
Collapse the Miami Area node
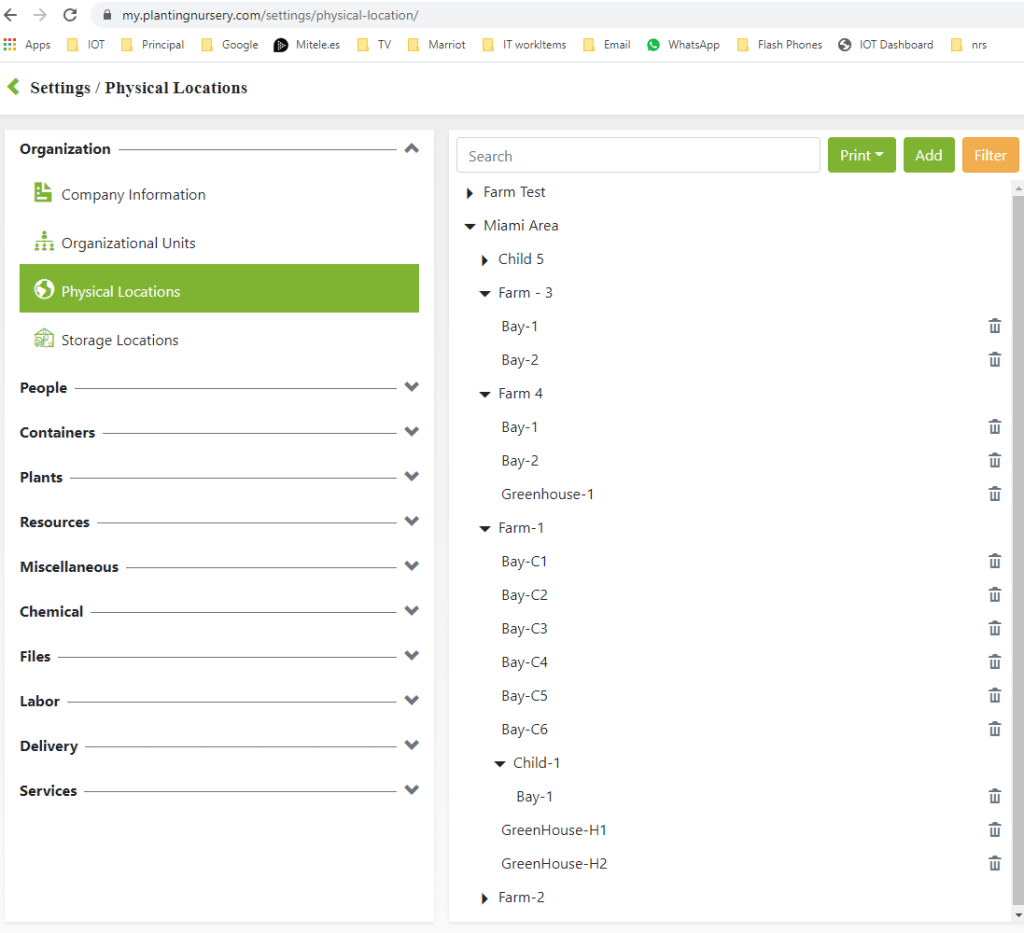pyautogui.click(x=470, y=226)
